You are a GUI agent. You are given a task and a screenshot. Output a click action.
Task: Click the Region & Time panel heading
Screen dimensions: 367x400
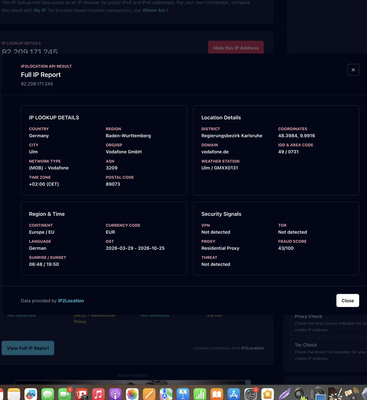[x=47, y=214]
